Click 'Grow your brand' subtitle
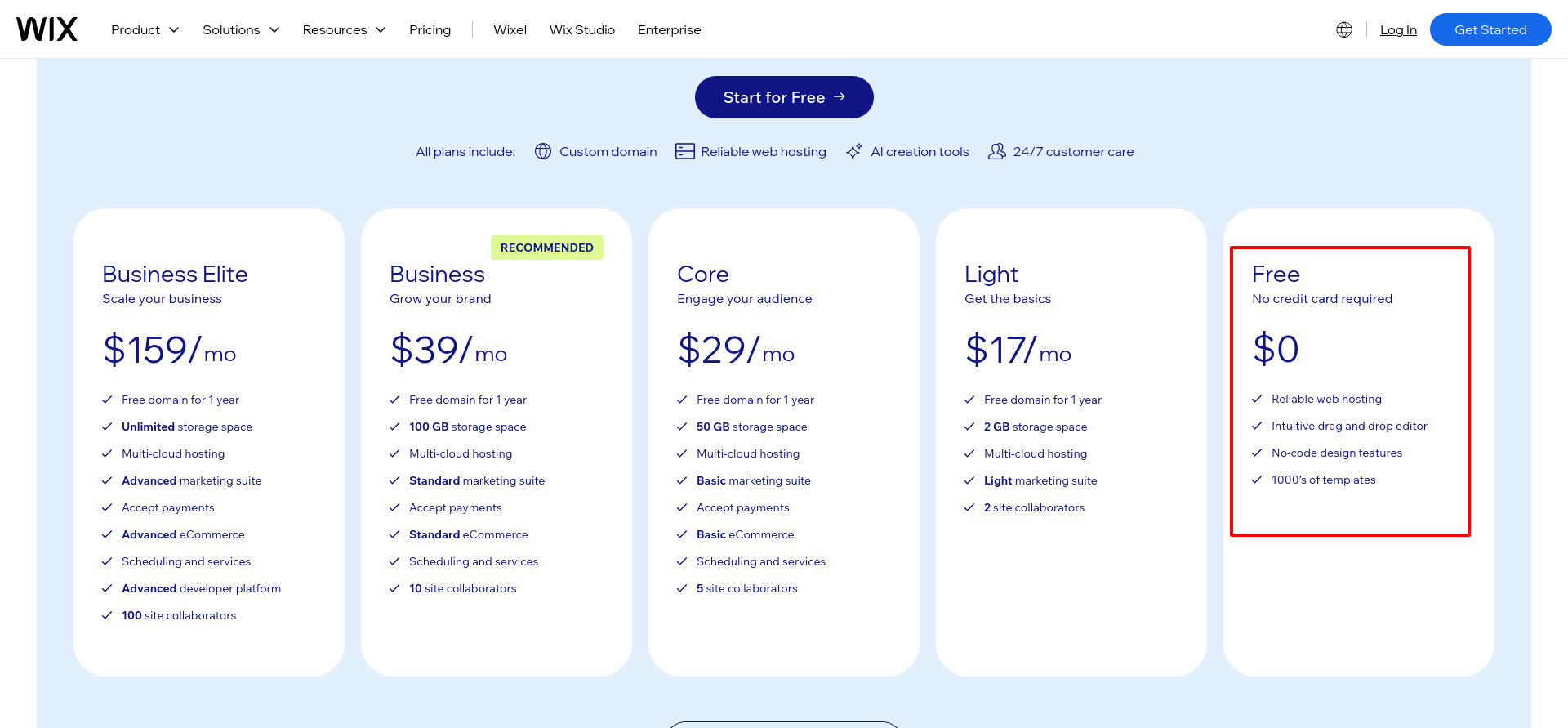1568x728 pixels. coord(440,298)
